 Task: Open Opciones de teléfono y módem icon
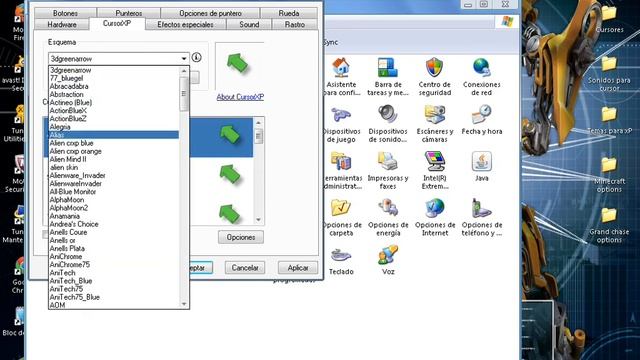point(482,208)
